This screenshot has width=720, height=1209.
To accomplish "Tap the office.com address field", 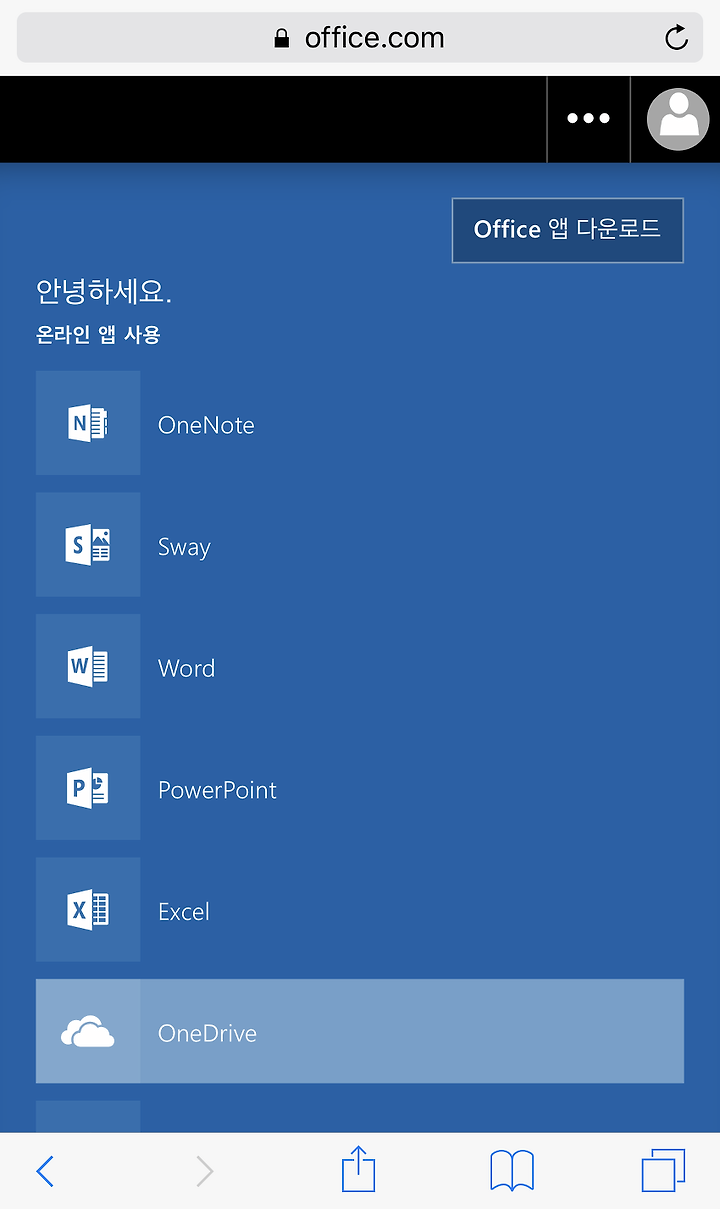I will pyautogui.click(x=360, y=38).
